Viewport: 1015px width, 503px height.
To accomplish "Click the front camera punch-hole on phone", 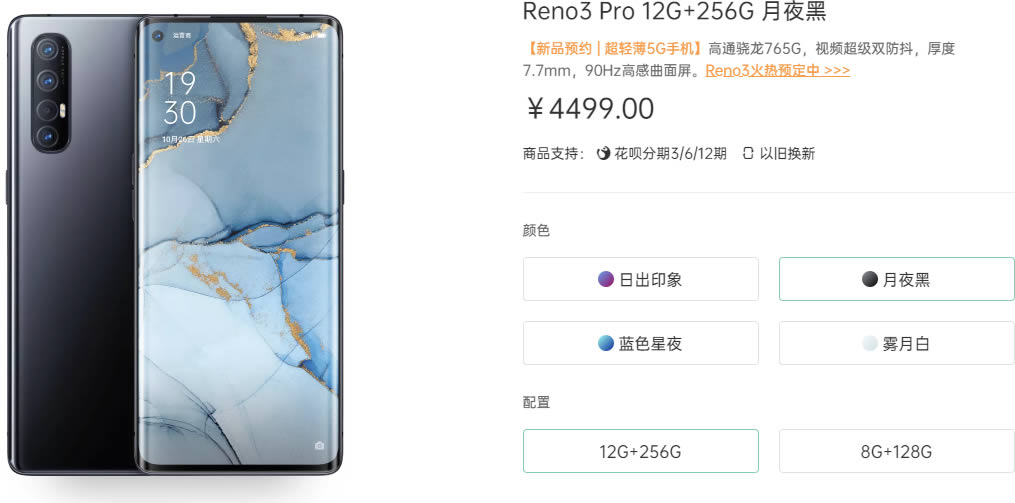I will (x=157, y=36).
